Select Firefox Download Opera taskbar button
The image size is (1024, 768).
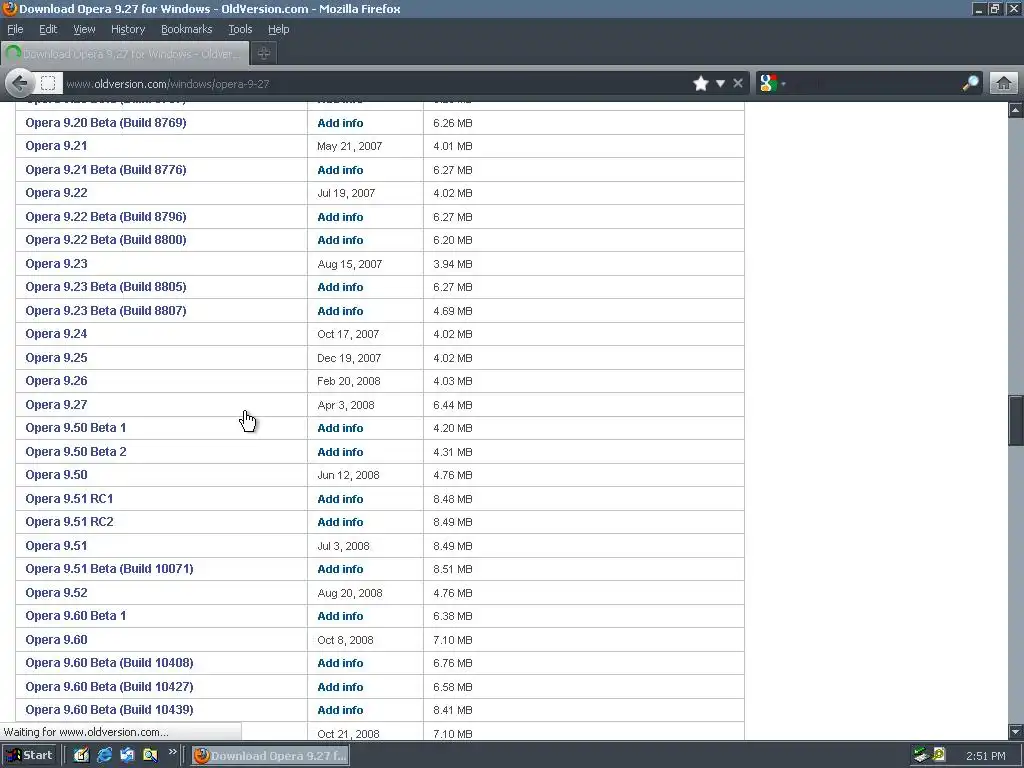[270, 756]
